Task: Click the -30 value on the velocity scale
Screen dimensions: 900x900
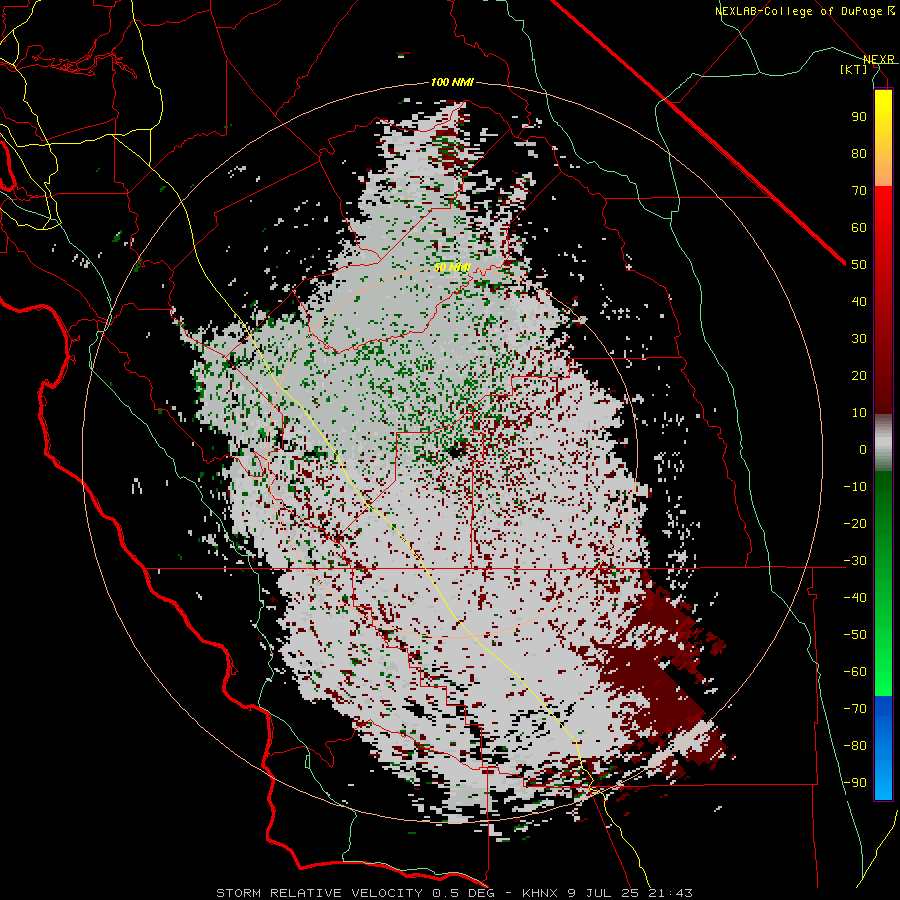Action: coord(855,561)
